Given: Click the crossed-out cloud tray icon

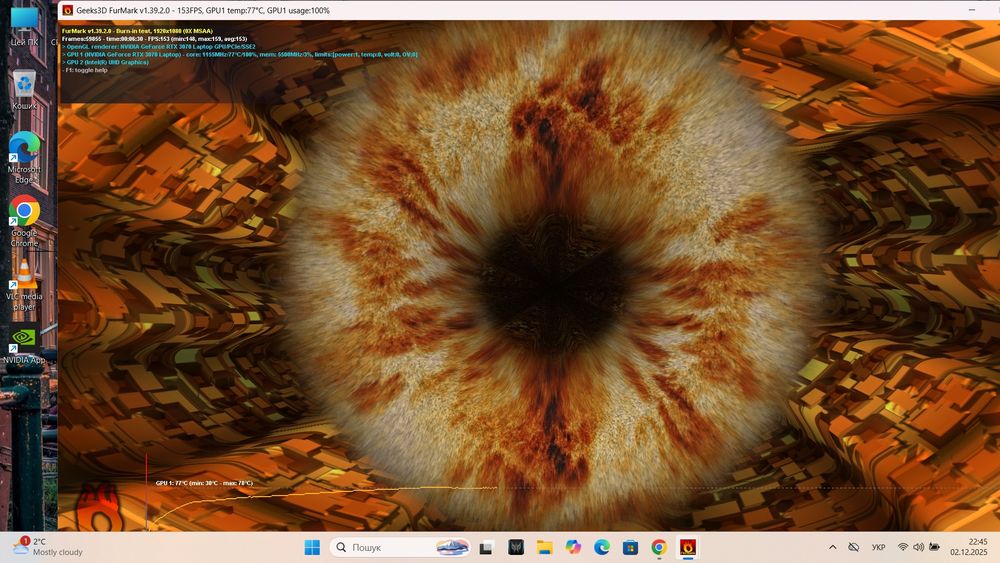Looking at the screenshot, I should coord(854,547).
